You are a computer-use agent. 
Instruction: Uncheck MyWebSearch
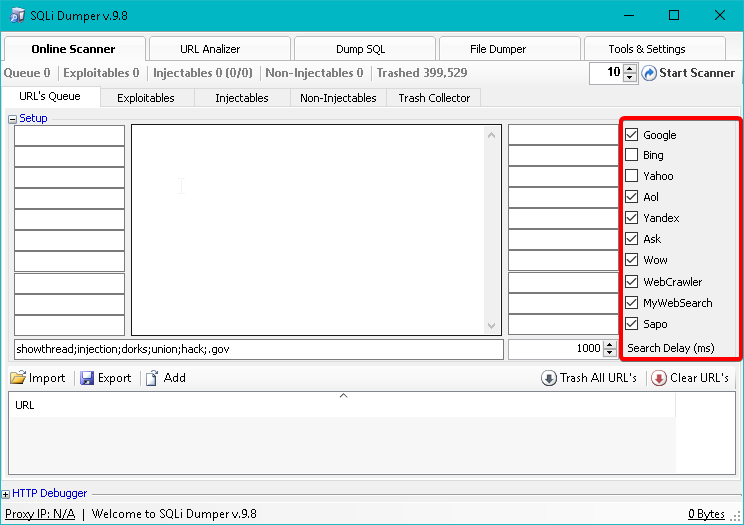[x=632, y=302]
